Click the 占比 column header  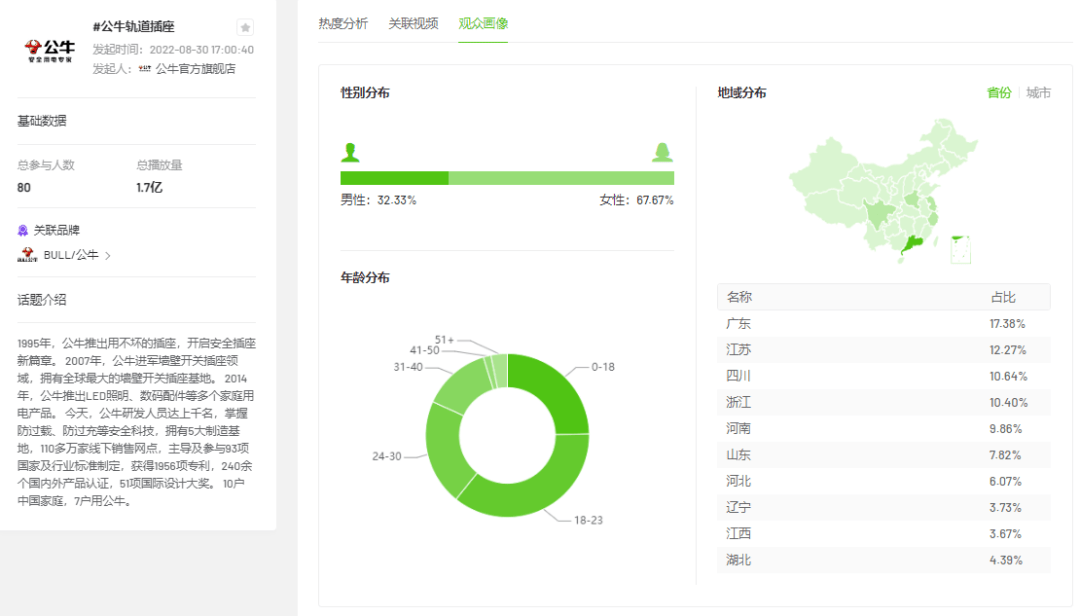point(1003,297)
